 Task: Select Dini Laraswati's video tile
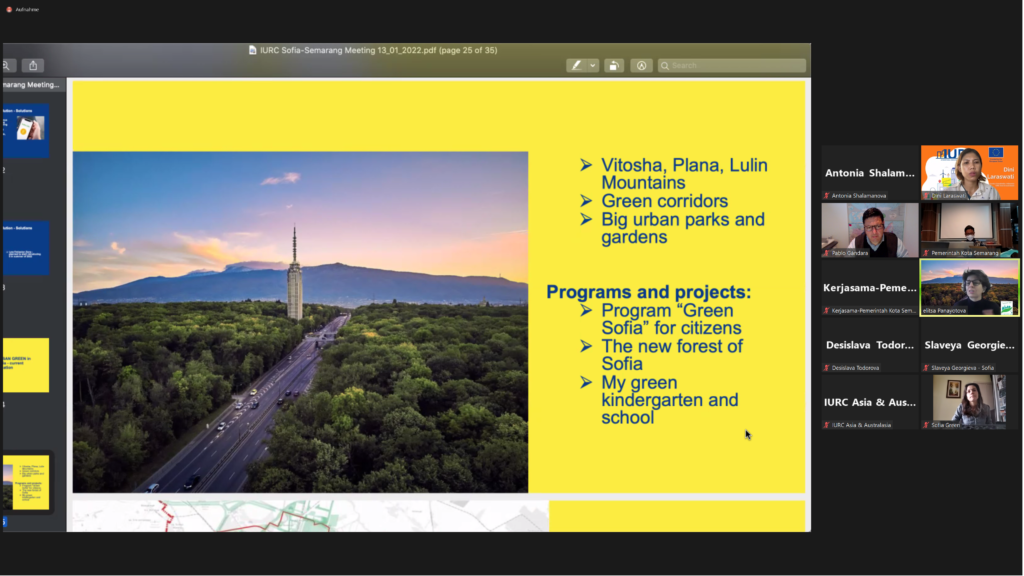pyautogui.click(x=969, y=173)
